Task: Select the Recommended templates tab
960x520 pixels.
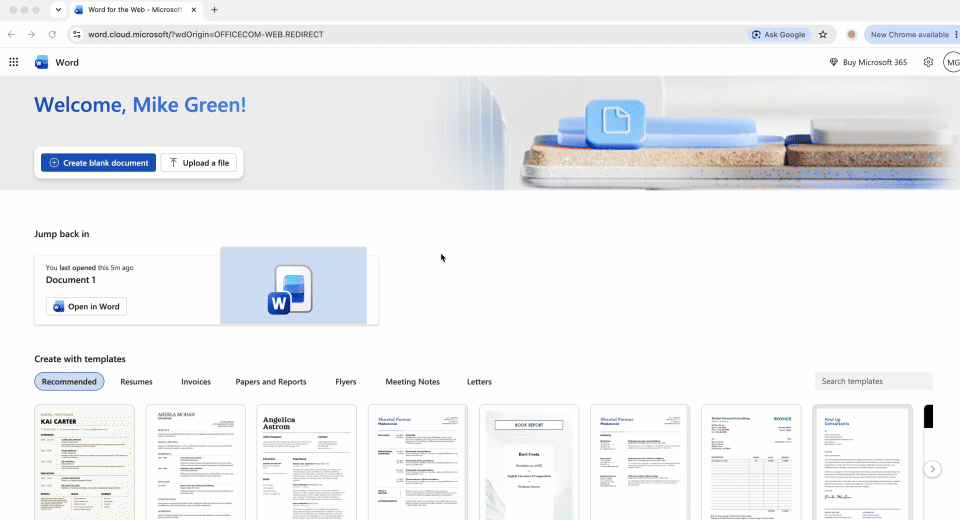Action: coord(69,382)
